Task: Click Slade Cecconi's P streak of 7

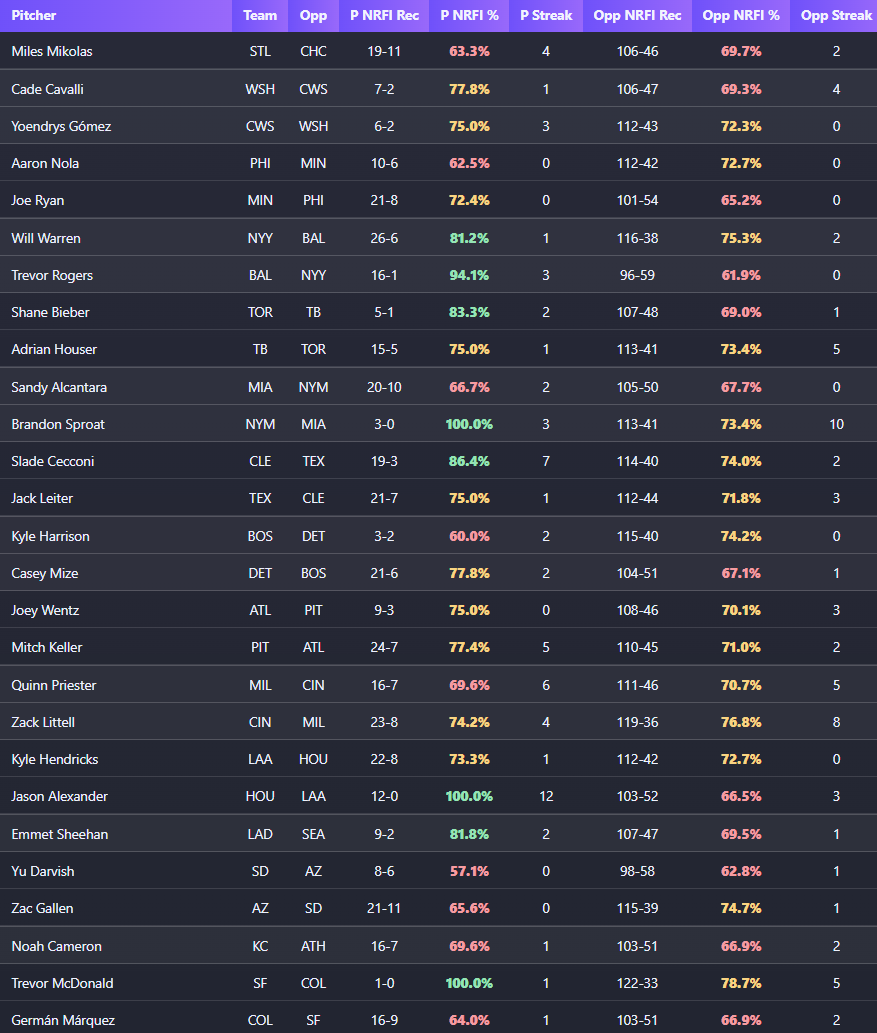Action: (x=546, y=461)
